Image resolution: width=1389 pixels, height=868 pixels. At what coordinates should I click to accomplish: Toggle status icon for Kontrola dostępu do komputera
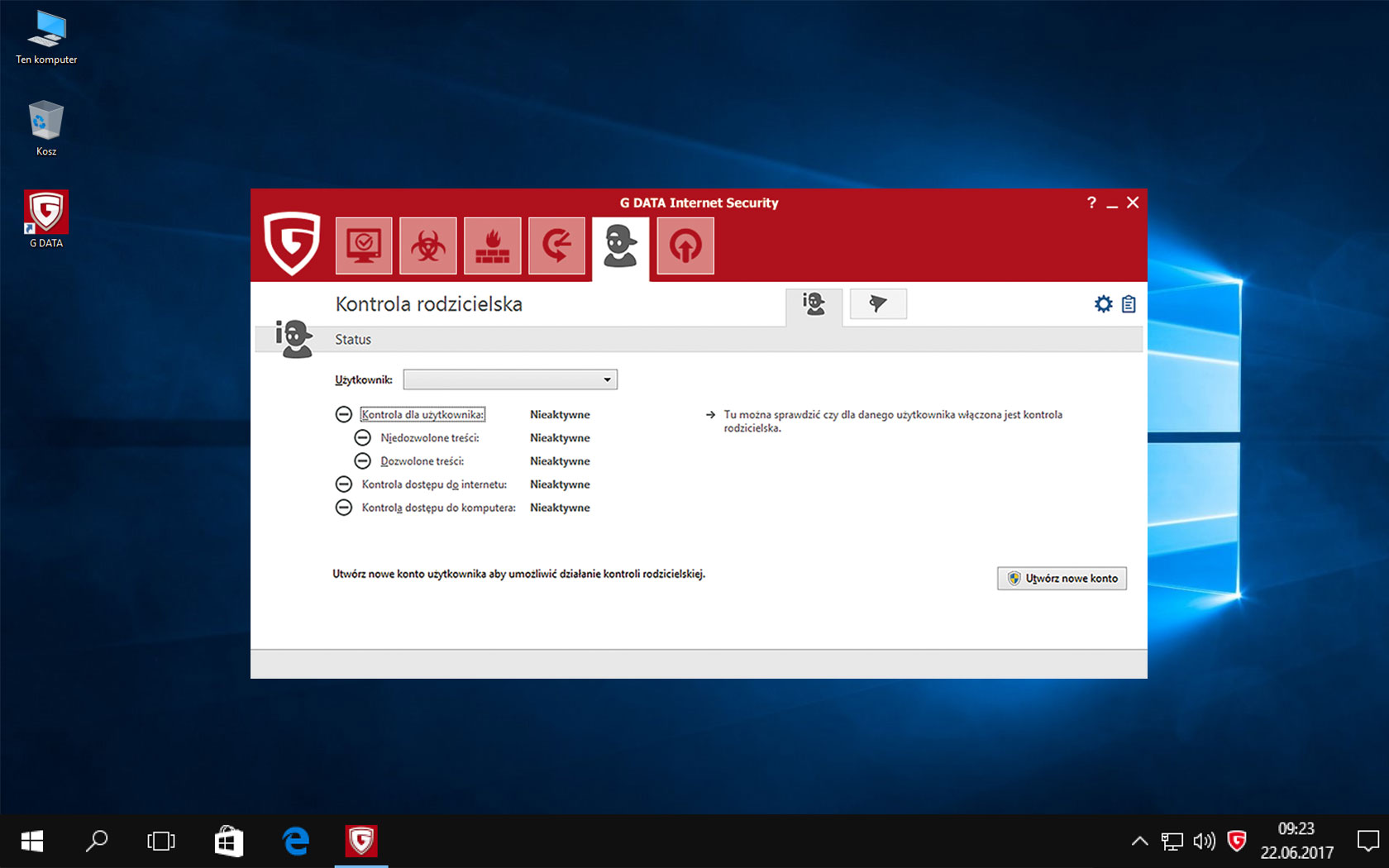click(x=344, y=508)
